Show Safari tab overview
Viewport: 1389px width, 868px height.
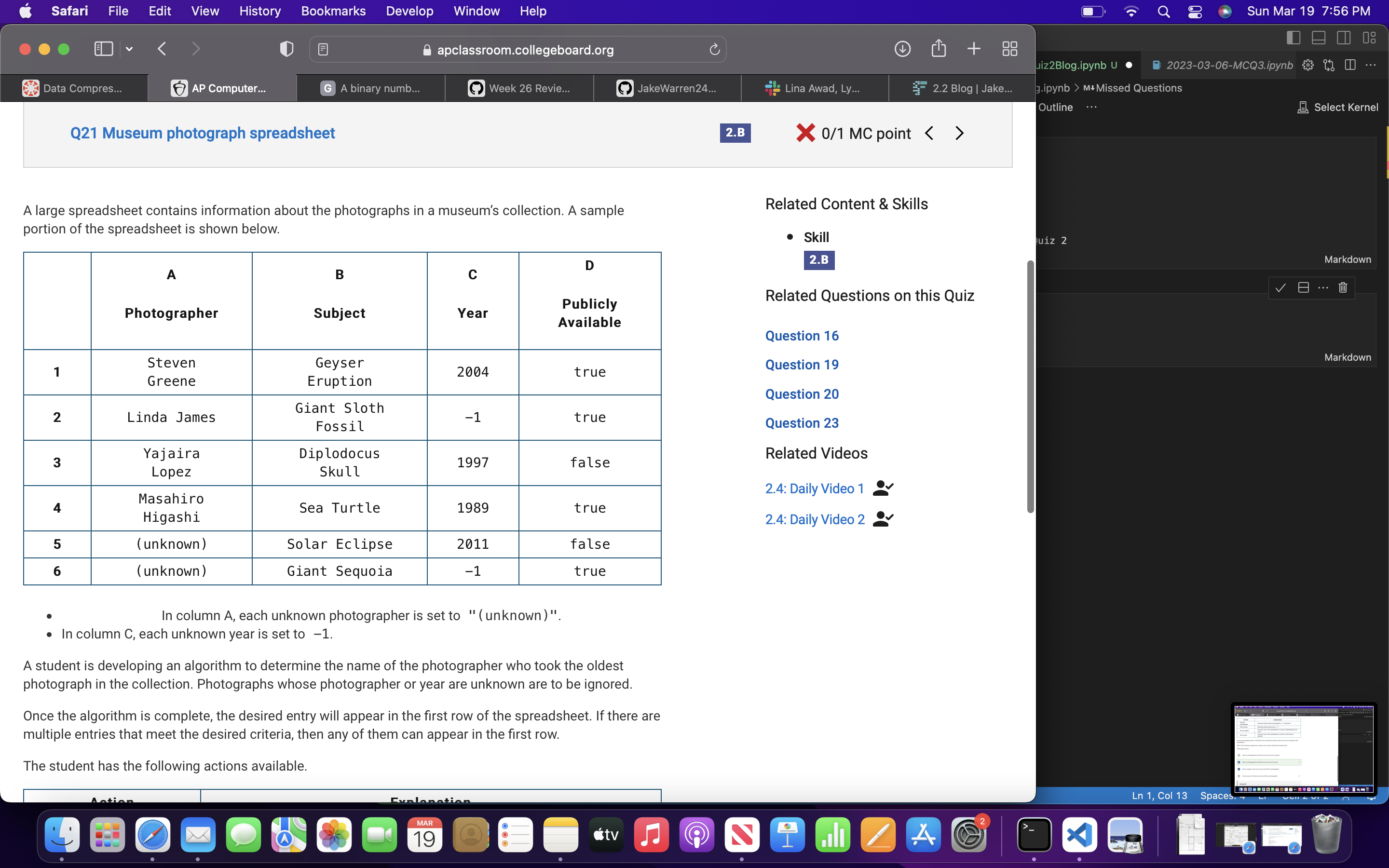(x=1009, y=49)
